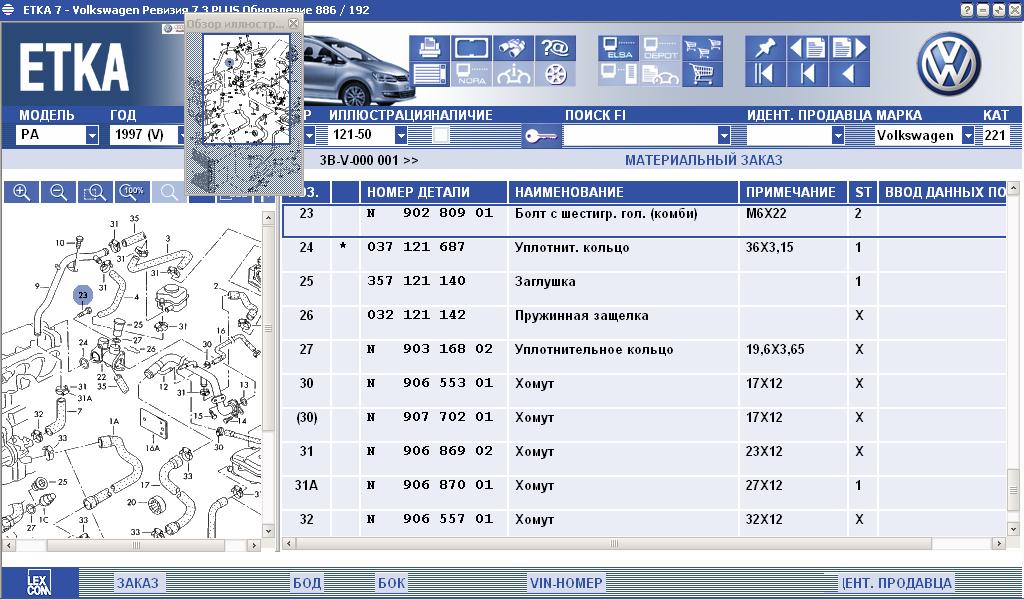1024x600 pixels.
Task: Click the LEXCOM logo at the bottom left
Action: pos(39,583)
